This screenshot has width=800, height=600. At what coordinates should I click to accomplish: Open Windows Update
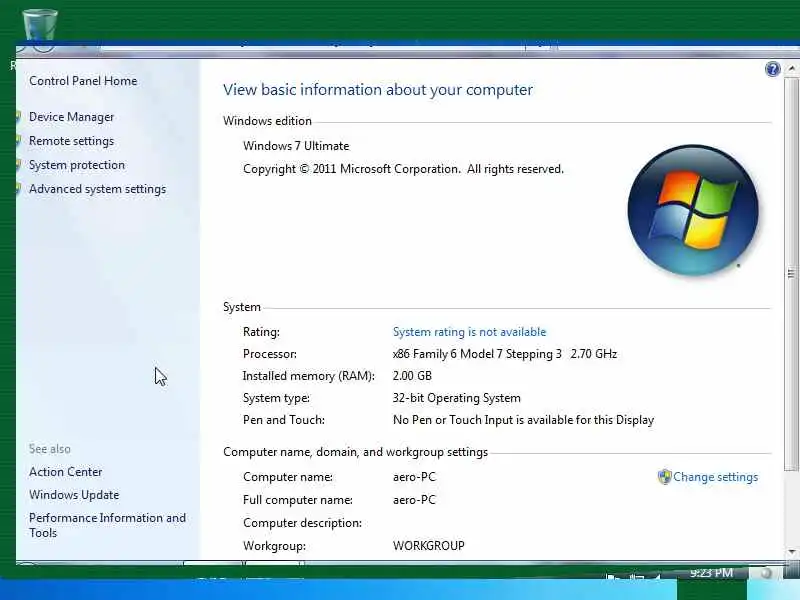[74, 495]
